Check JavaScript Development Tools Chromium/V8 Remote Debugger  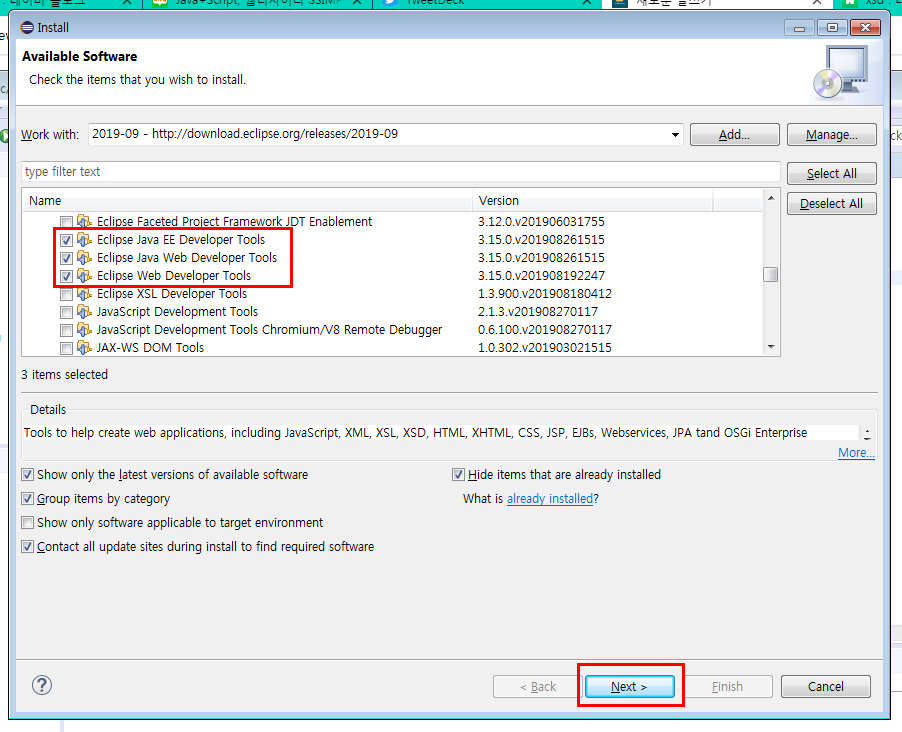tap(66, 330)
